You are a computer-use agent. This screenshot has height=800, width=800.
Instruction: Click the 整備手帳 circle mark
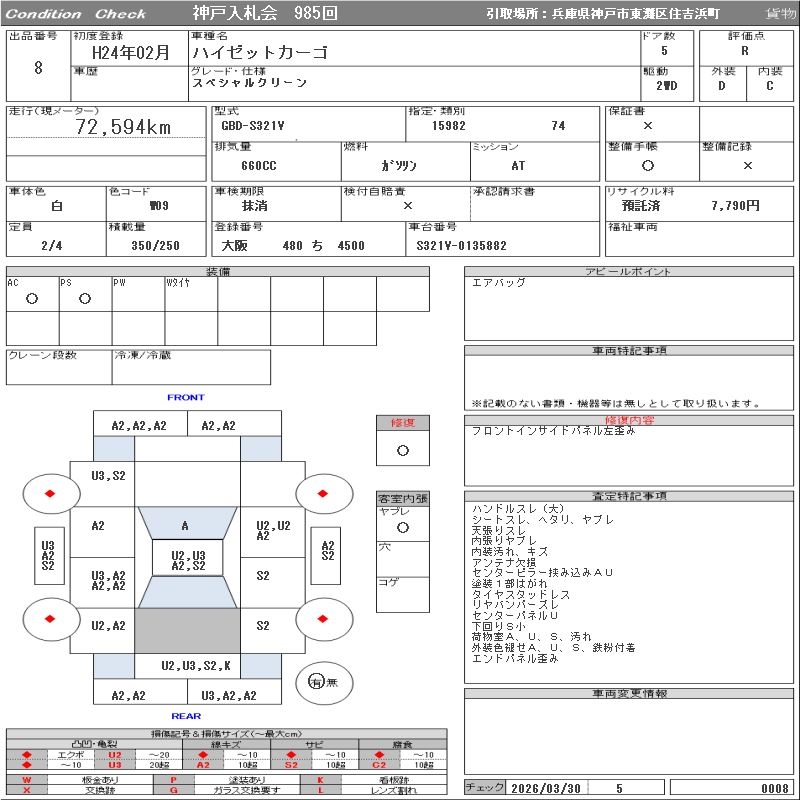tap(648, 166)
